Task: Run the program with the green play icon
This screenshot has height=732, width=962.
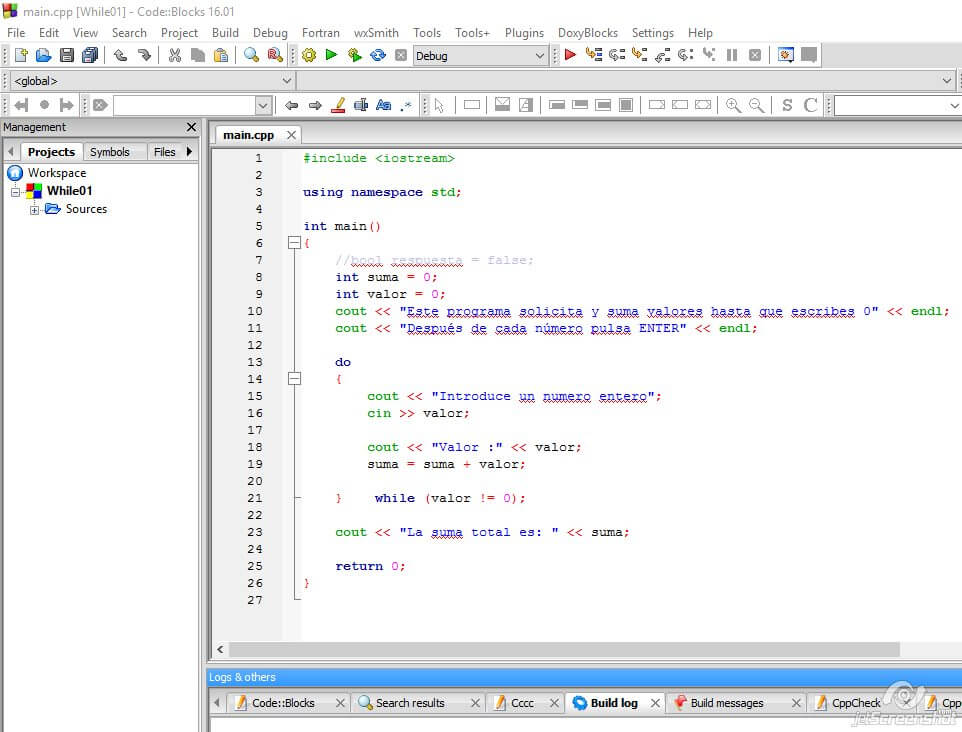Action: [x=331, y=55]
